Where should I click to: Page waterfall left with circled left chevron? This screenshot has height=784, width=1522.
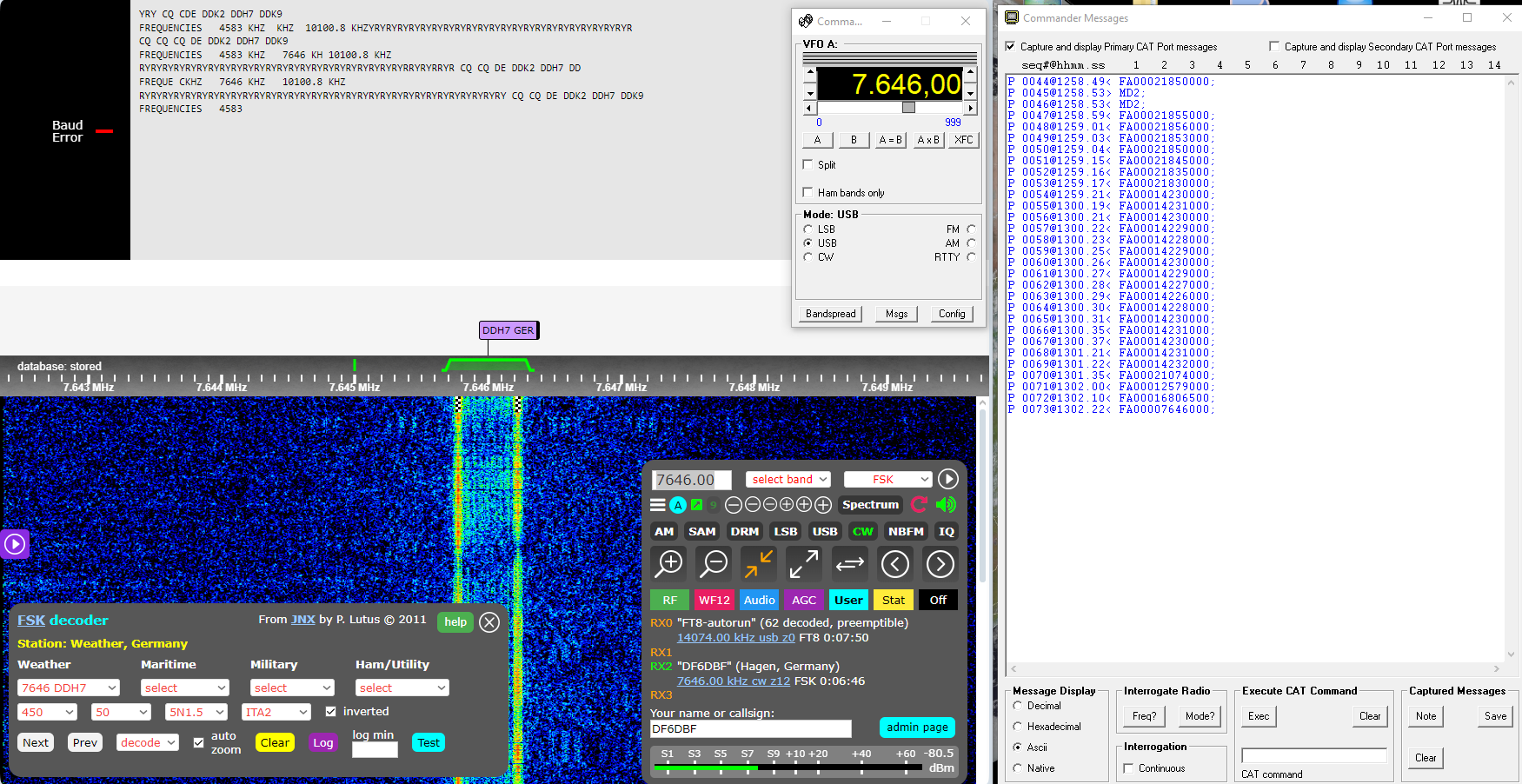point(895,564)
